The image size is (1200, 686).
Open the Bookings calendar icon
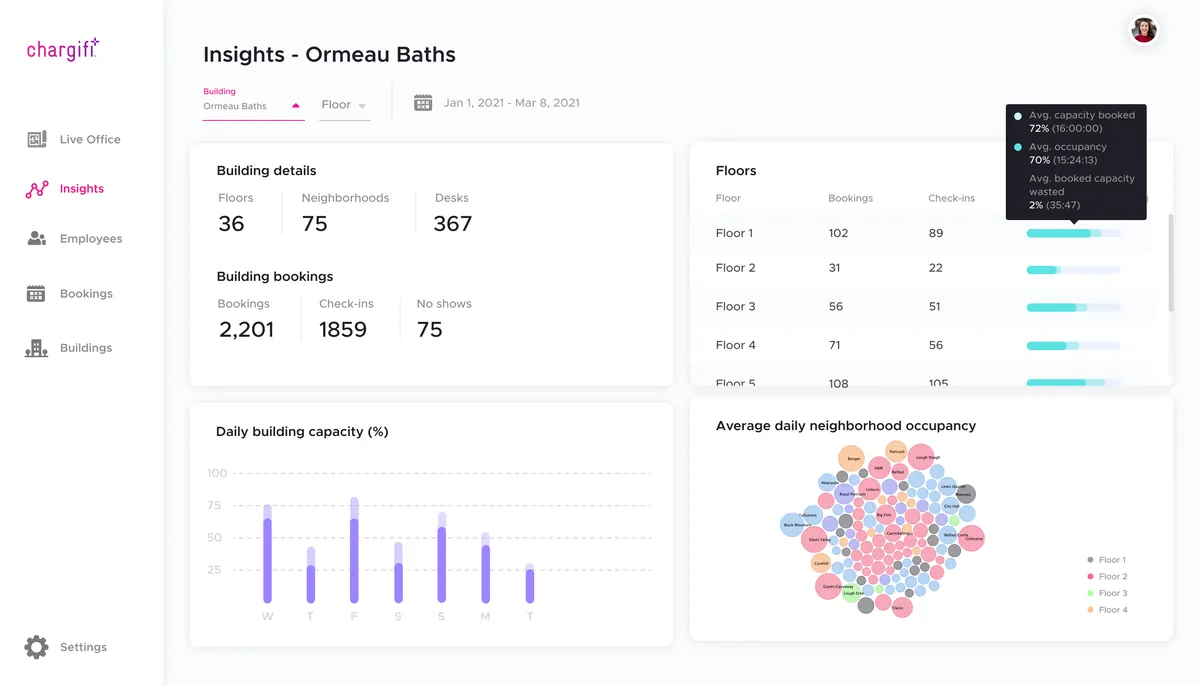36,294
